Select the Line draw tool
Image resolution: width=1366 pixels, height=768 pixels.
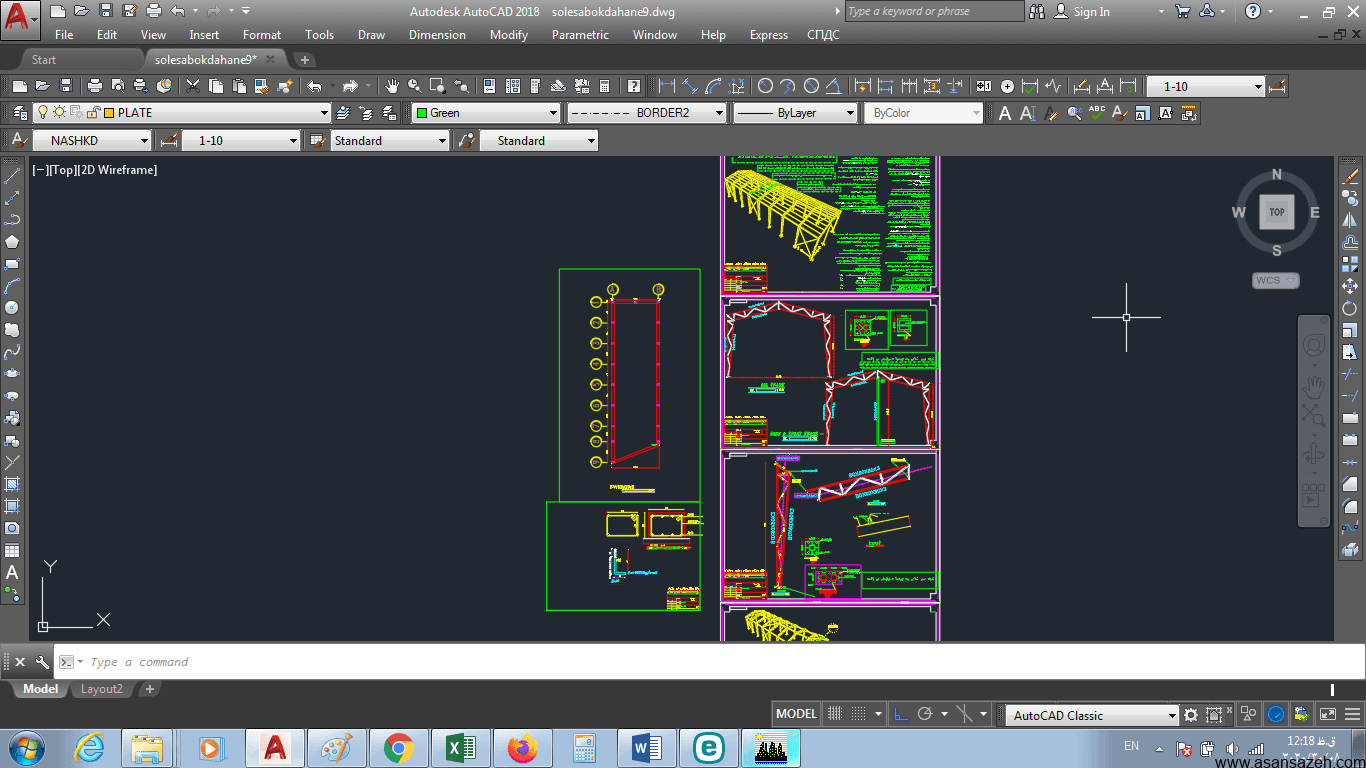point(12,176)
